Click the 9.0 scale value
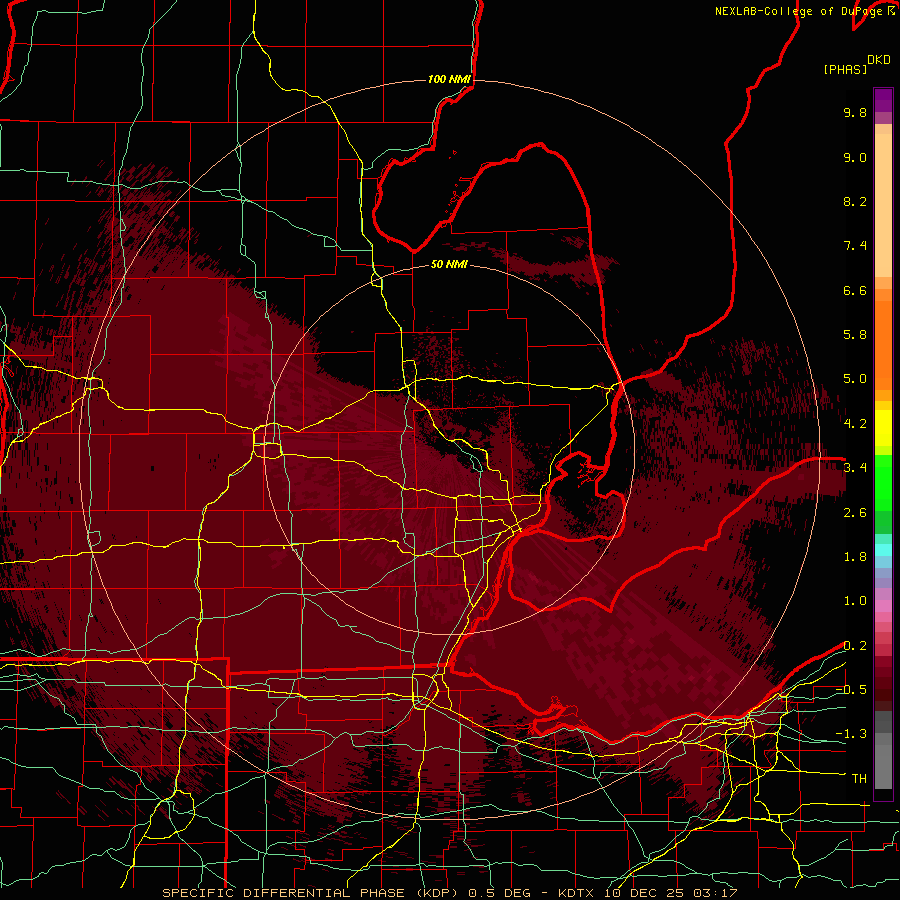 pyautogui.click(x=855, y=157)
